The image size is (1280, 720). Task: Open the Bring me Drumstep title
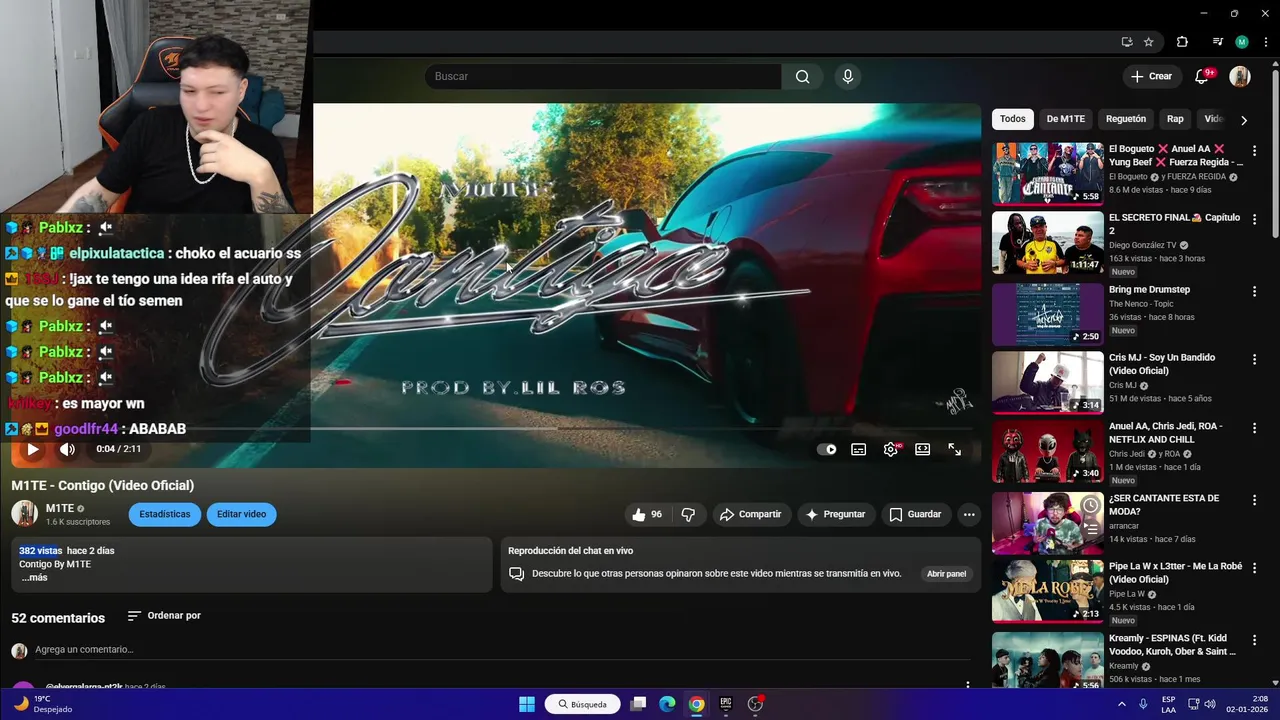click(1149, 290)
